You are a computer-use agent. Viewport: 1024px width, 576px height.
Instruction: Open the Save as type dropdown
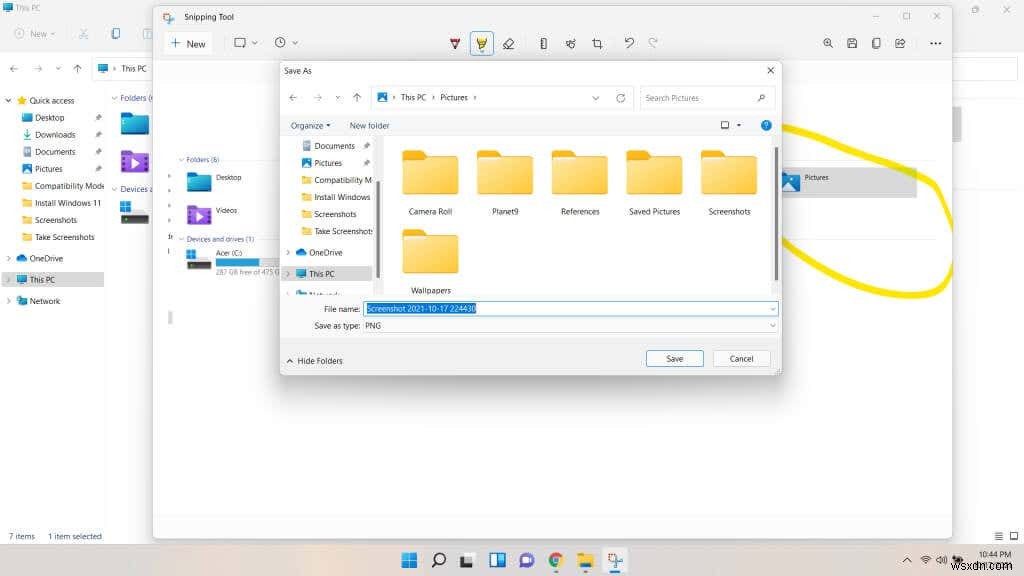(772, 325)
